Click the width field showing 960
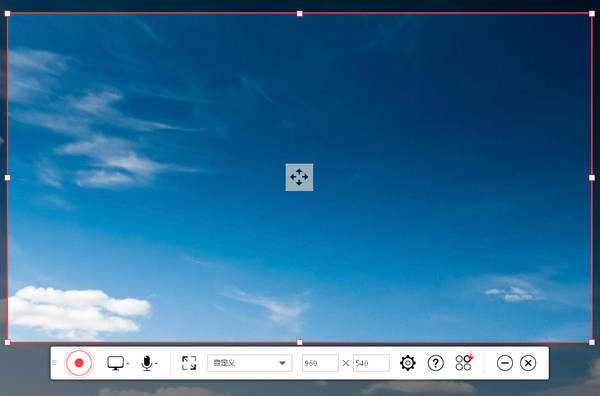The image size is (600, 396). [320, 363]
